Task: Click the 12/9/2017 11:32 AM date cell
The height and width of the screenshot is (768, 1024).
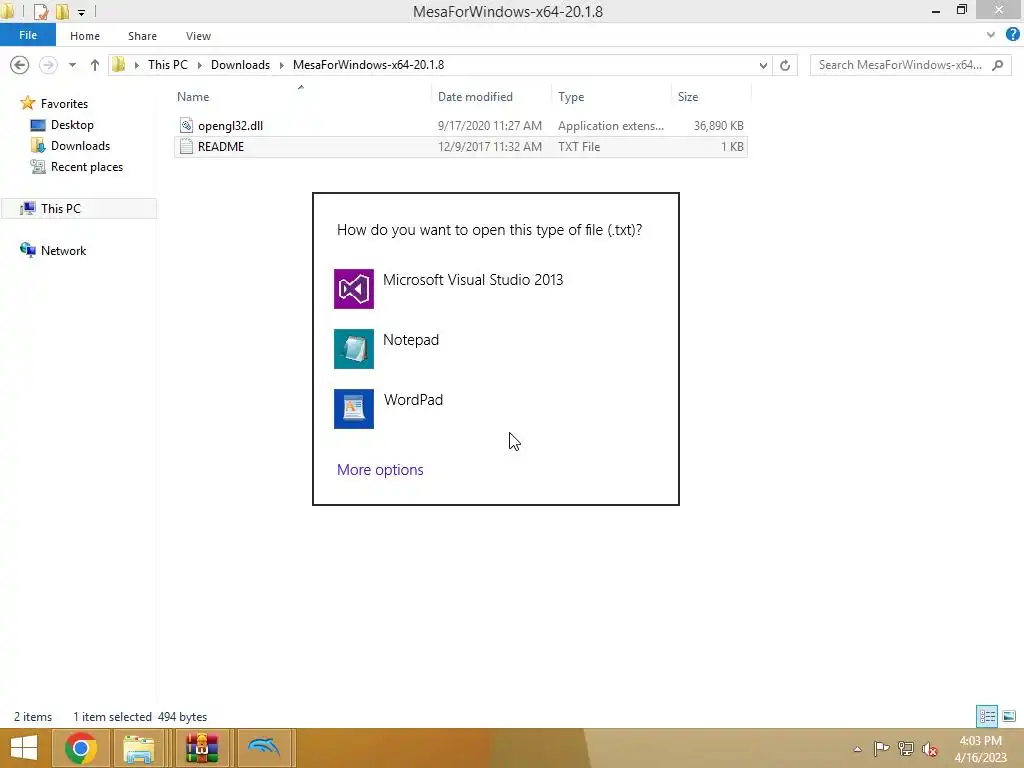Action: (490, 146)
